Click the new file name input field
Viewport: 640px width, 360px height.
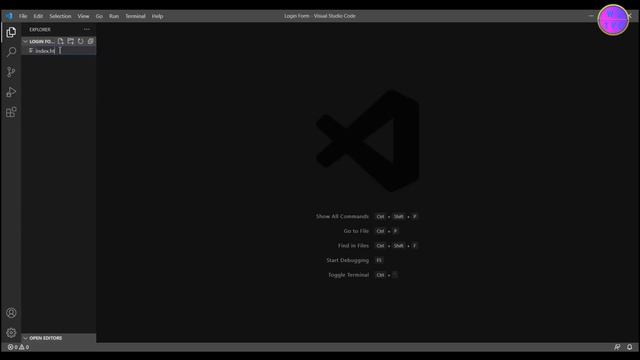(x=64, y=51)
